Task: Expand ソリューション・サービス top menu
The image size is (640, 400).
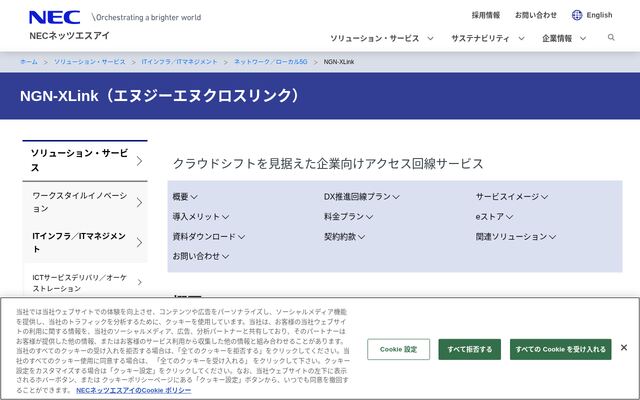Action: click(382, 38)
